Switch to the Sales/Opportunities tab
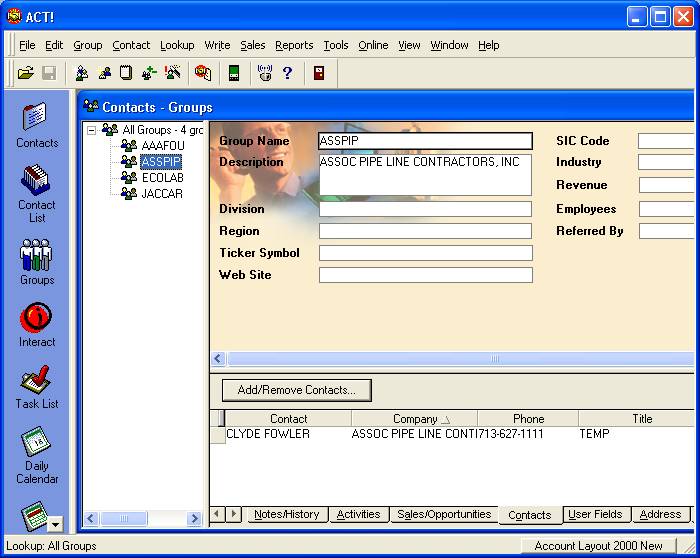The image size is (700, 558). pyautogui.click(x=444, y=514)
